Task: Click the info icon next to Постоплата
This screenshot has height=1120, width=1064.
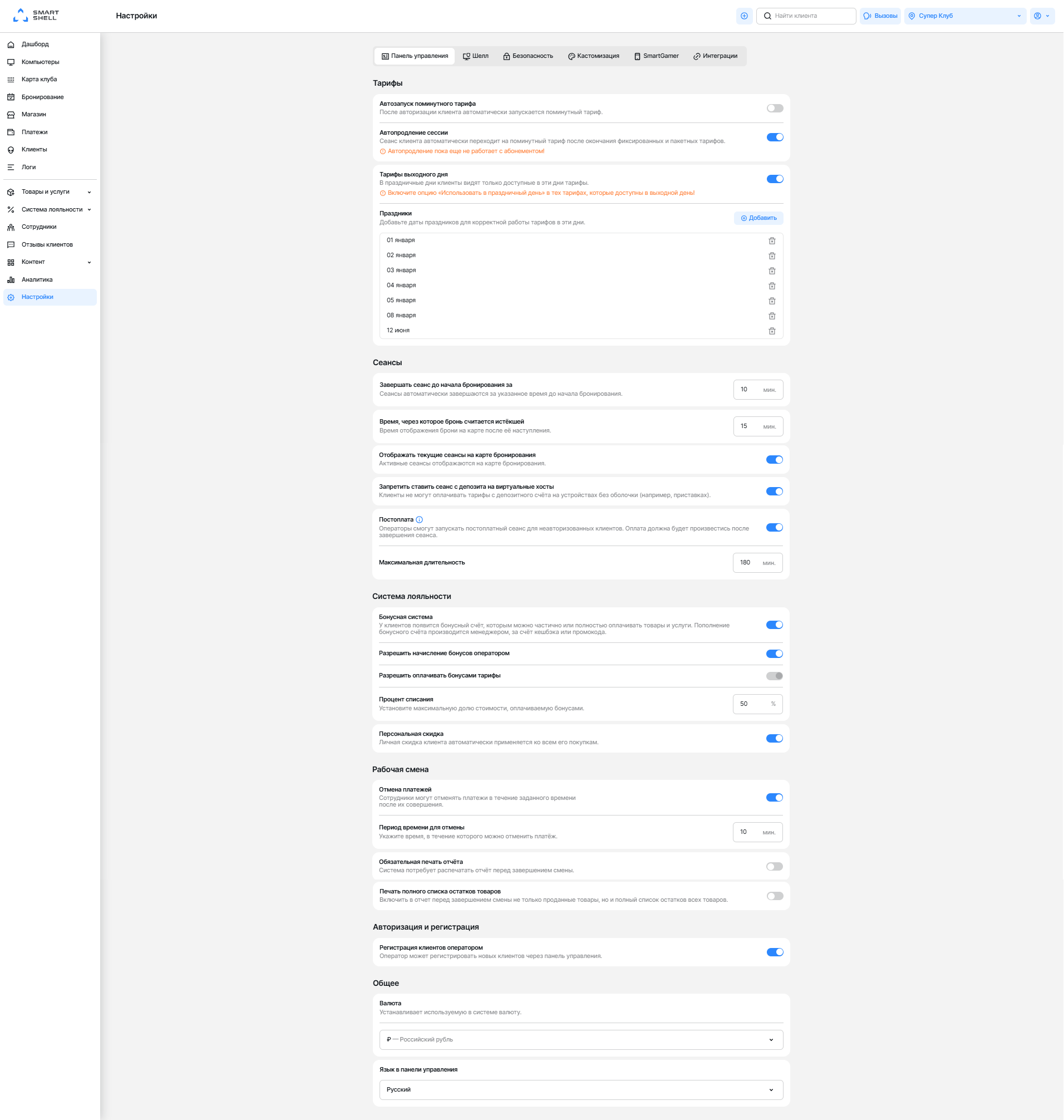Action: [419, 520]
